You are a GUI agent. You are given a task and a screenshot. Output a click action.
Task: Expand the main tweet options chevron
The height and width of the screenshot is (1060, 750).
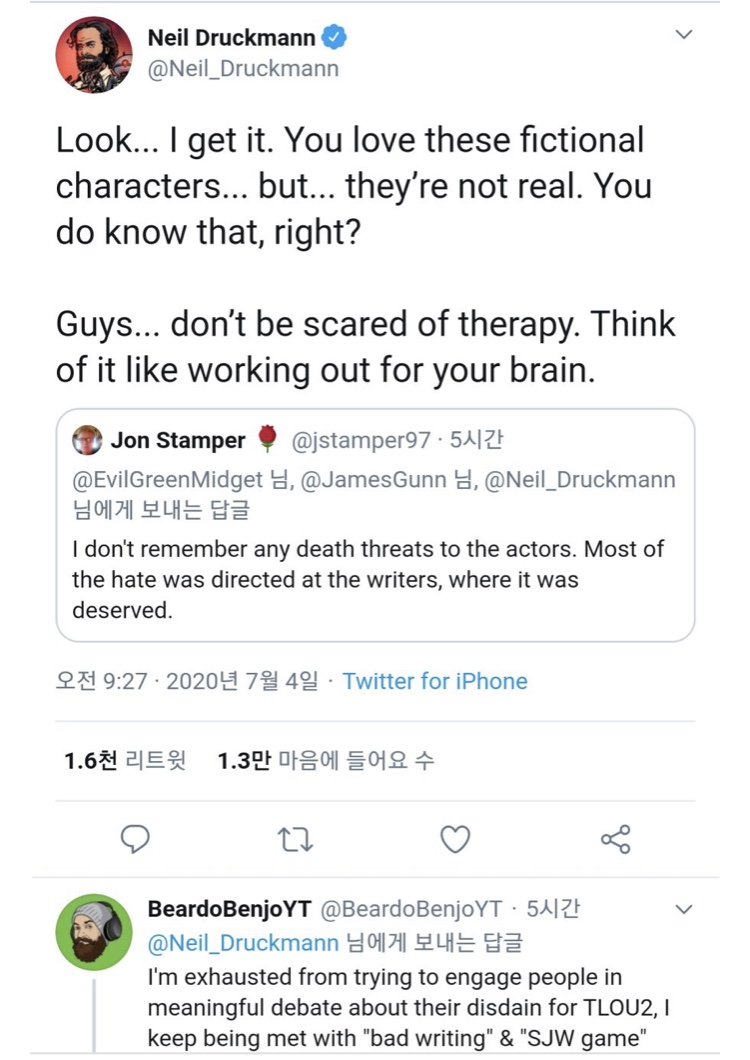[x=684, y=35]
